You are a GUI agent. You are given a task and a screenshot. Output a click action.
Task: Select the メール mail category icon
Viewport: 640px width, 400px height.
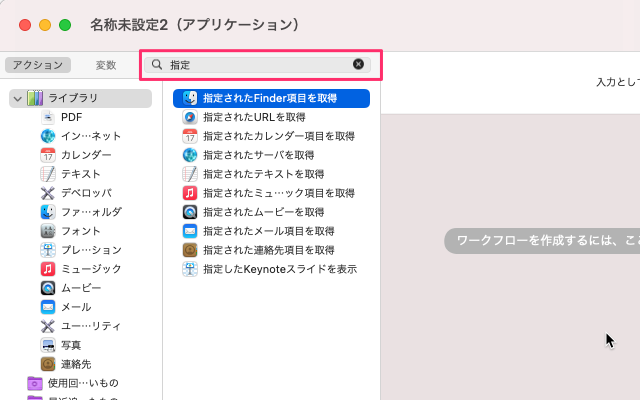click(48, 307)
